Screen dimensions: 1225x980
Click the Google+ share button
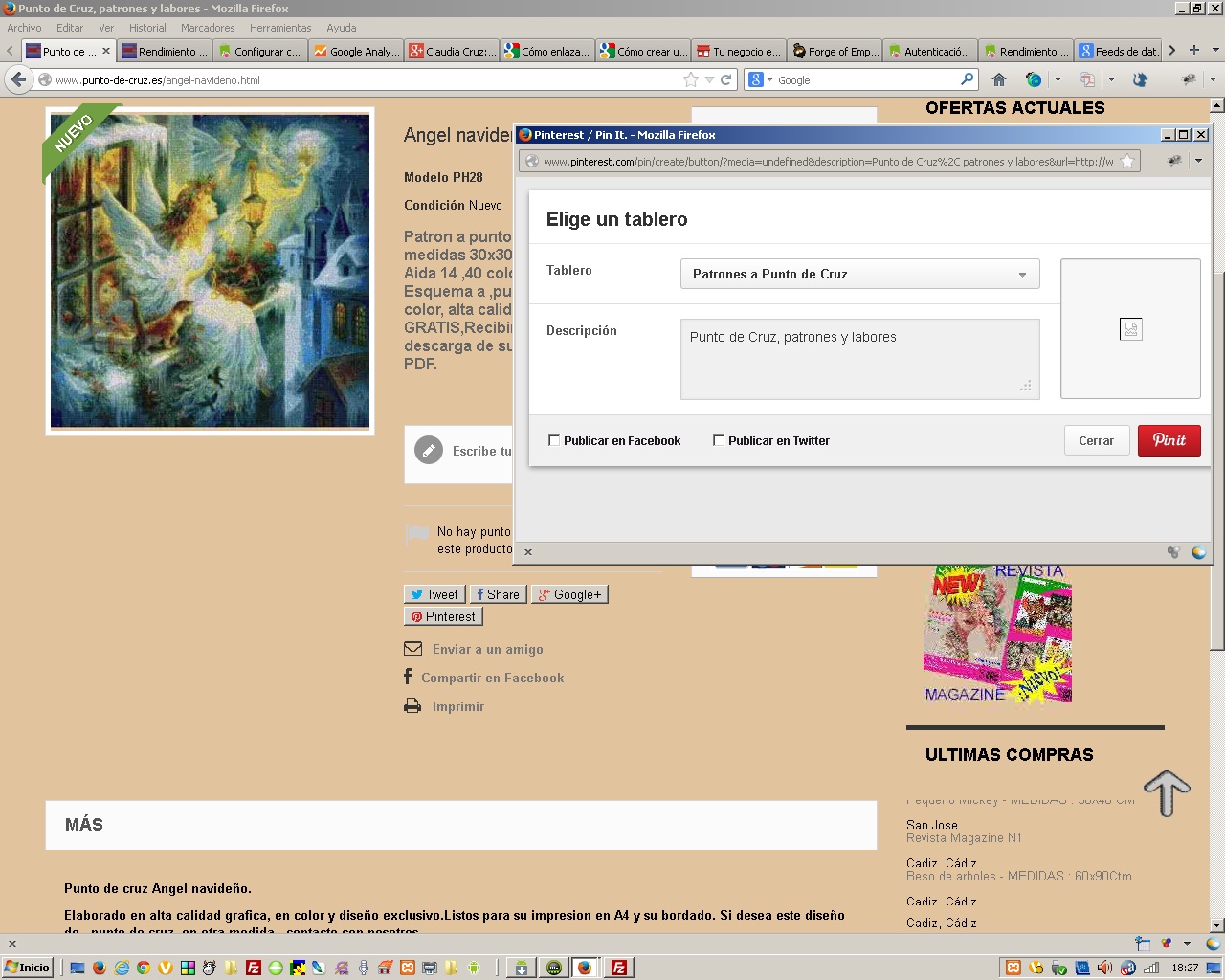point(569,594)
